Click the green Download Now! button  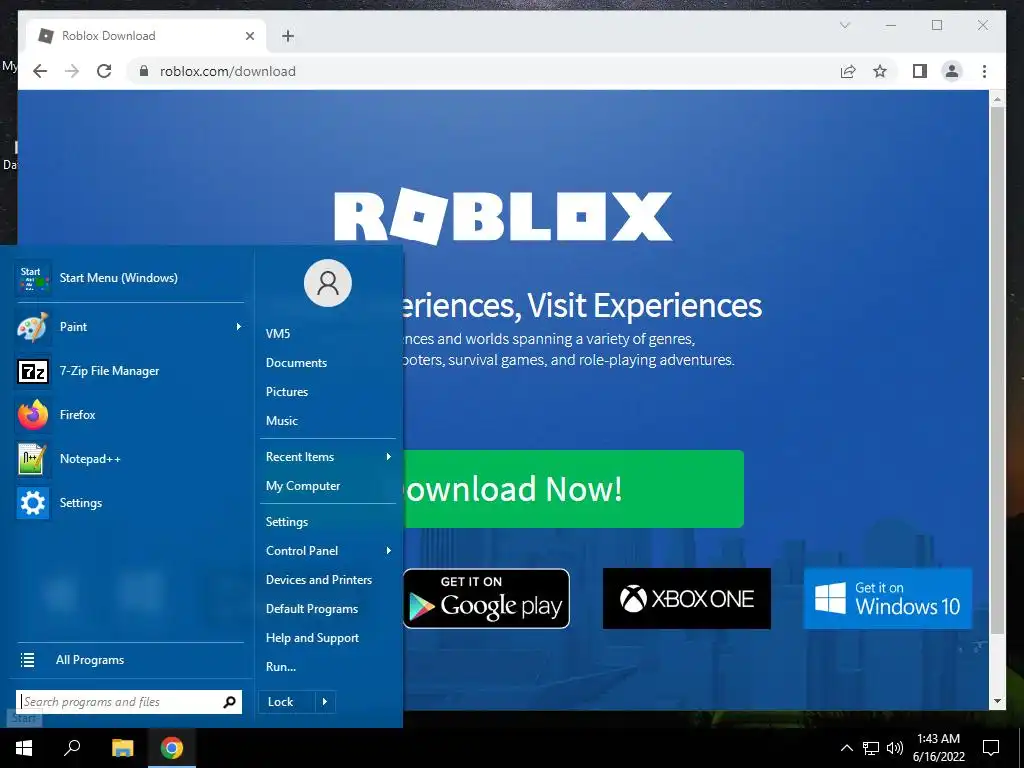(573, 488)
